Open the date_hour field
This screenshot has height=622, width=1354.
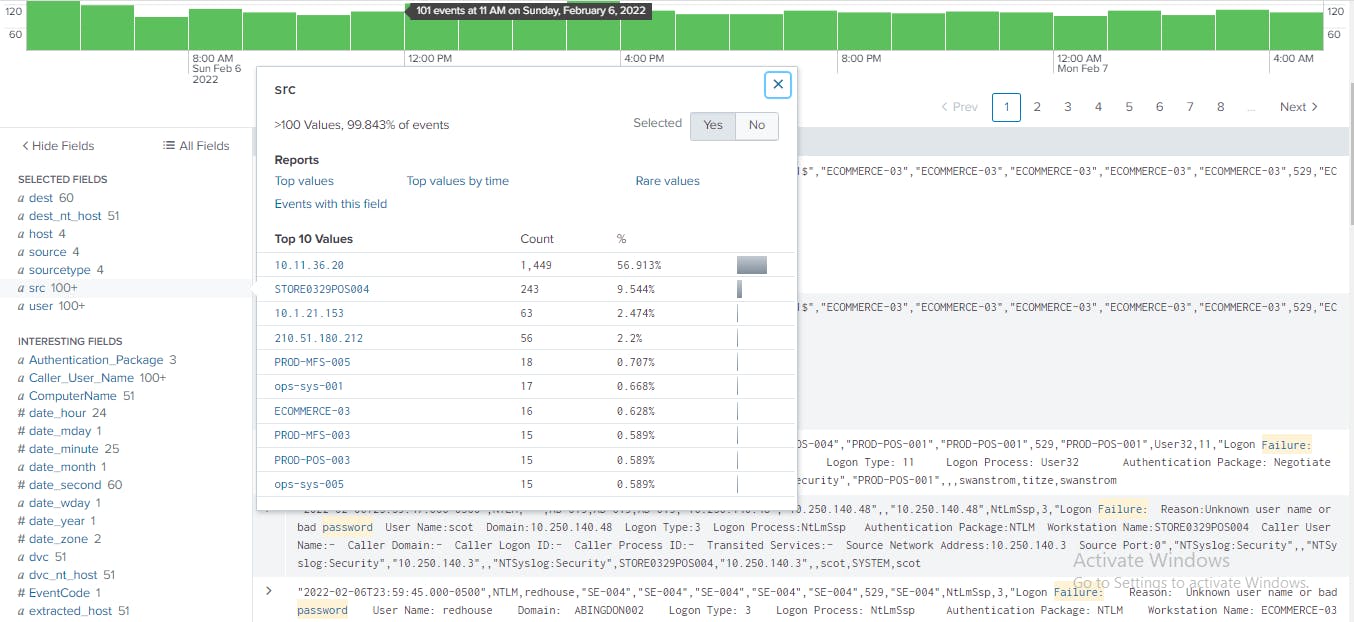(58, 413)
